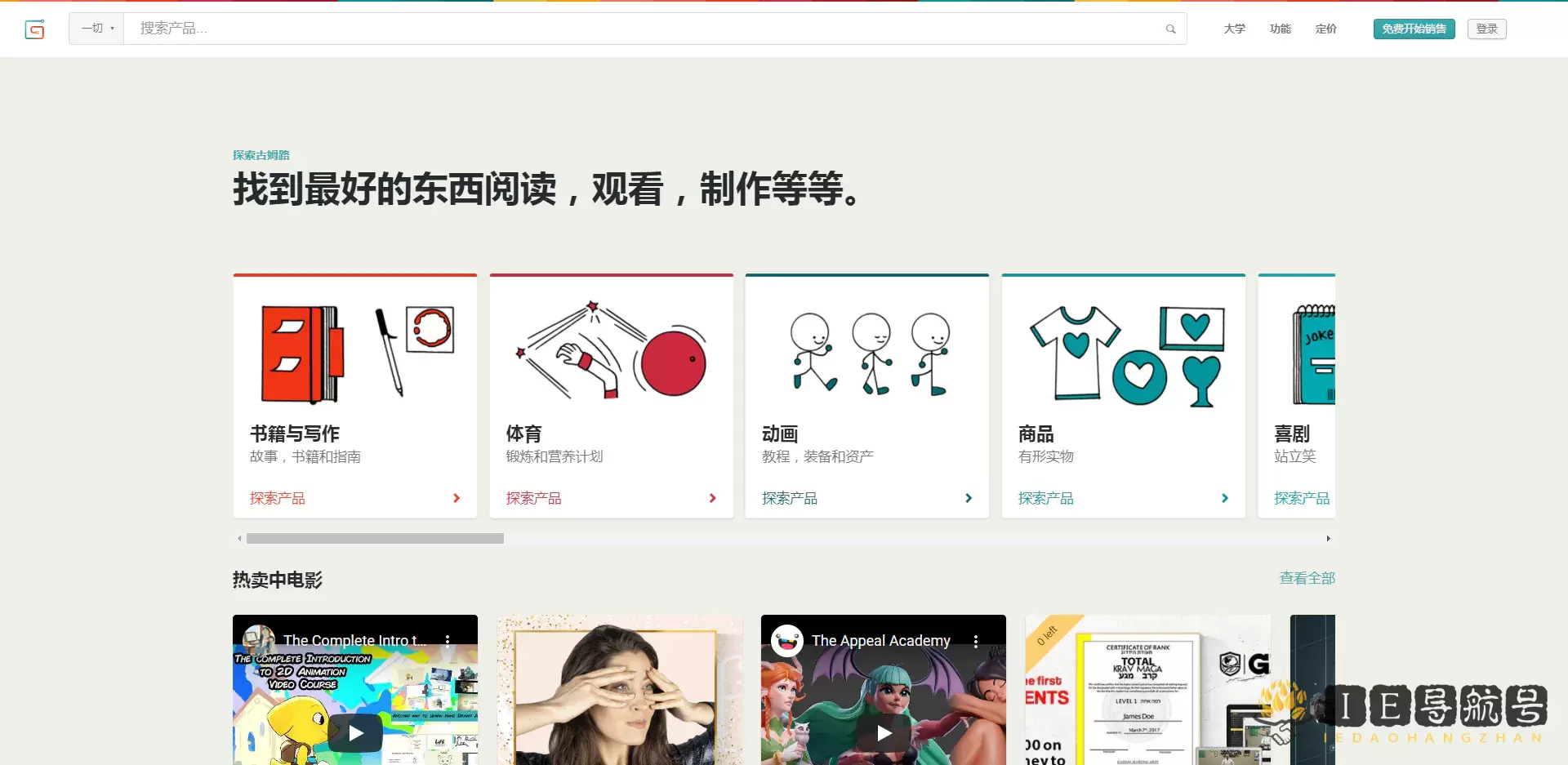Play The Complete Intro 2D Animation video
The height and width of the screenshot is (765, 1568).
pos(354,732)
